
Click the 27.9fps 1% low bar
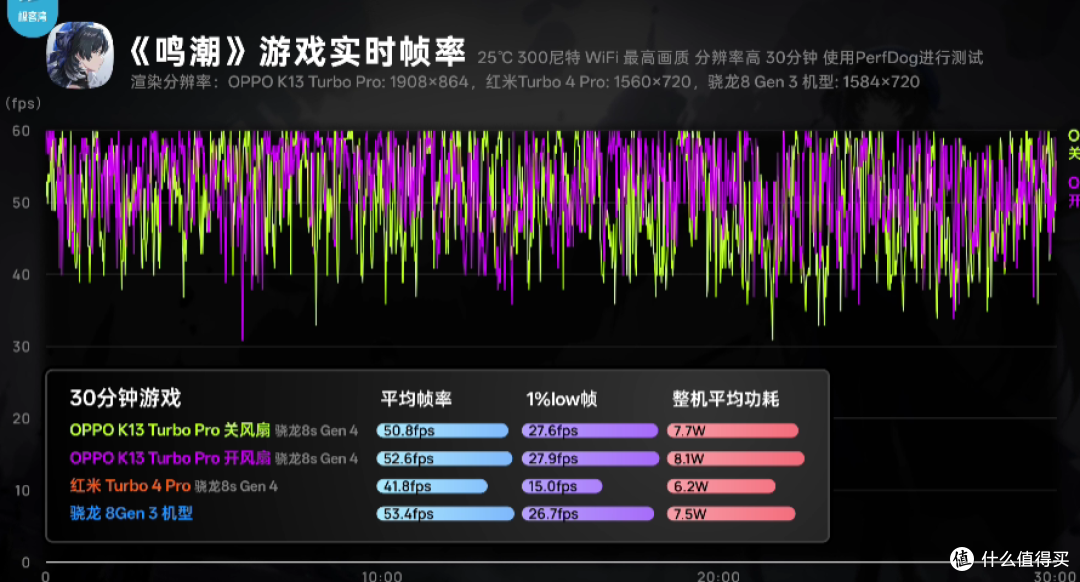click(x=590, y=458)
